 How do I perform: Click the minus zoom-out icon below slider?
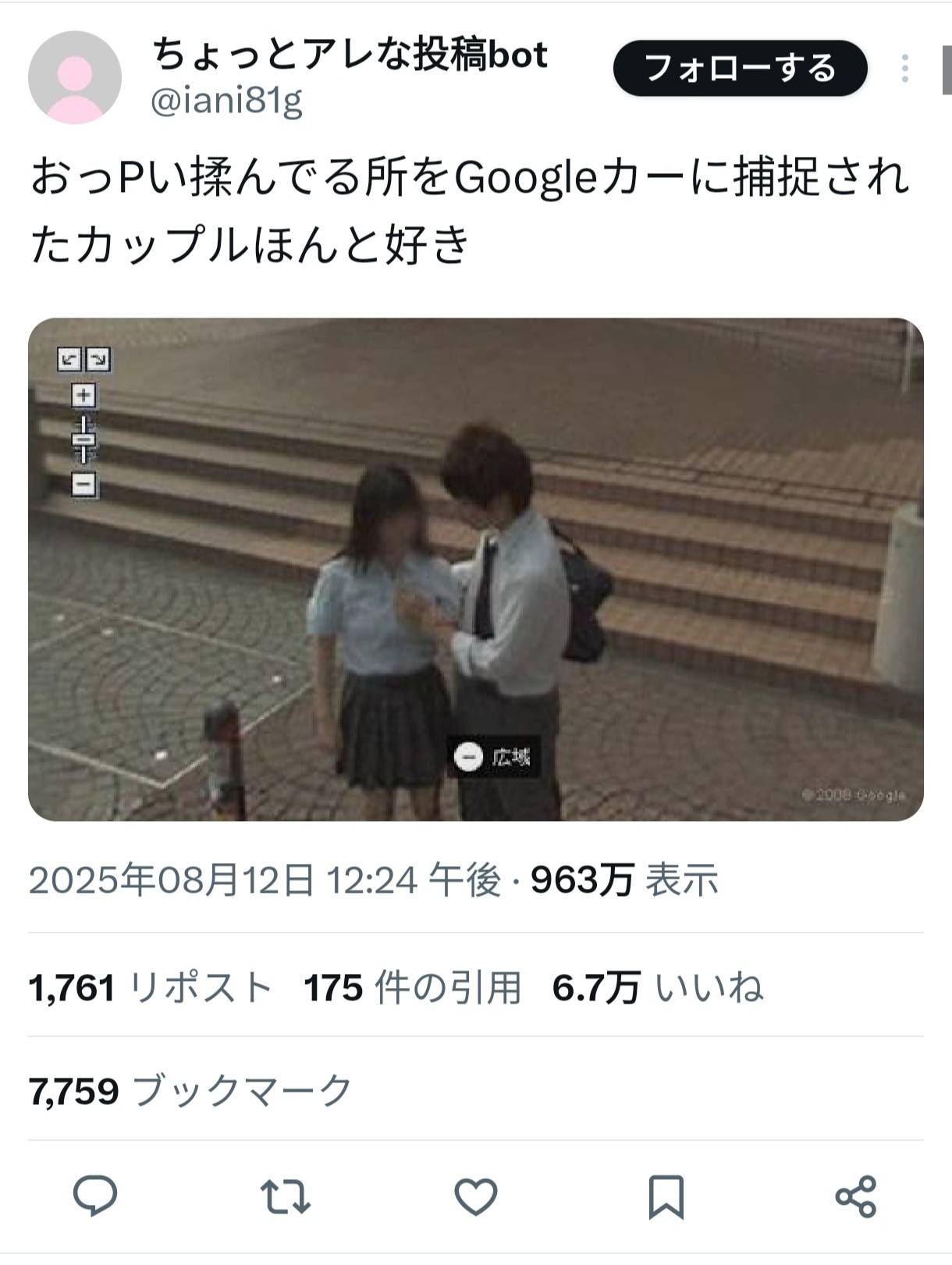(84, 485)
